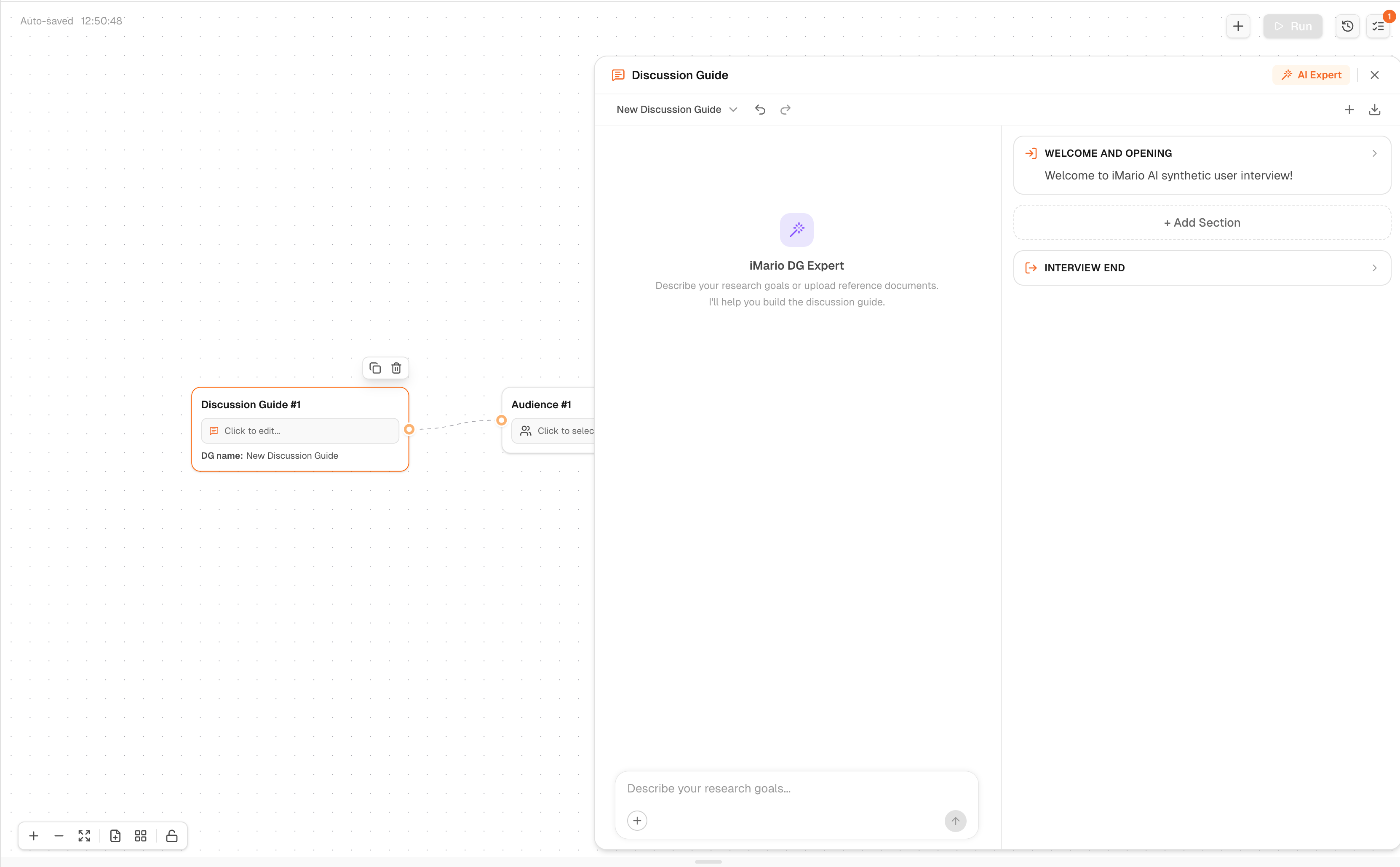Click the attach plus button in chat box
1400x867 pixels.
[637, 821]
